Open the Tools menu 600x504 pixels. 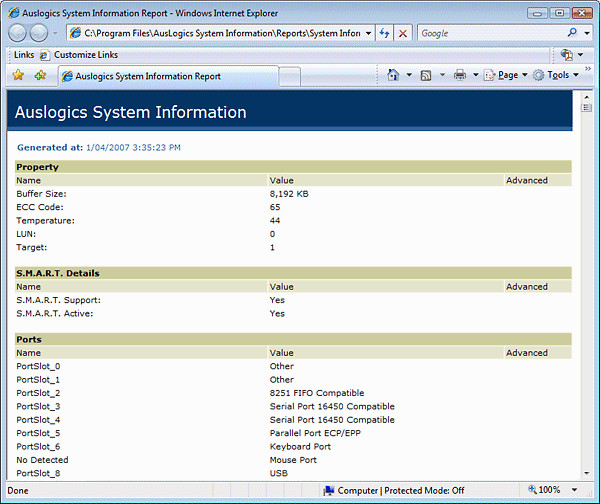pos(555,75)
